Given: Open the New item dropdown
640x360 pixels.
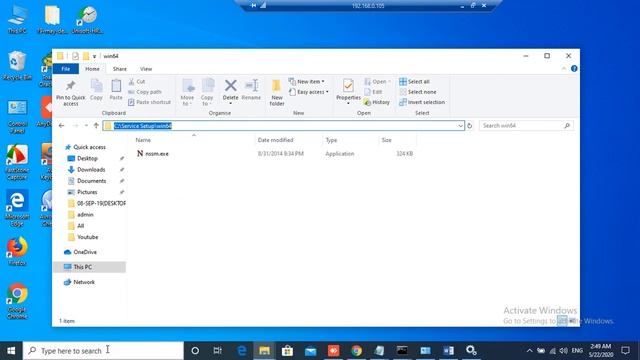Looking at the screenshot, I should click(x=307, y=82).
